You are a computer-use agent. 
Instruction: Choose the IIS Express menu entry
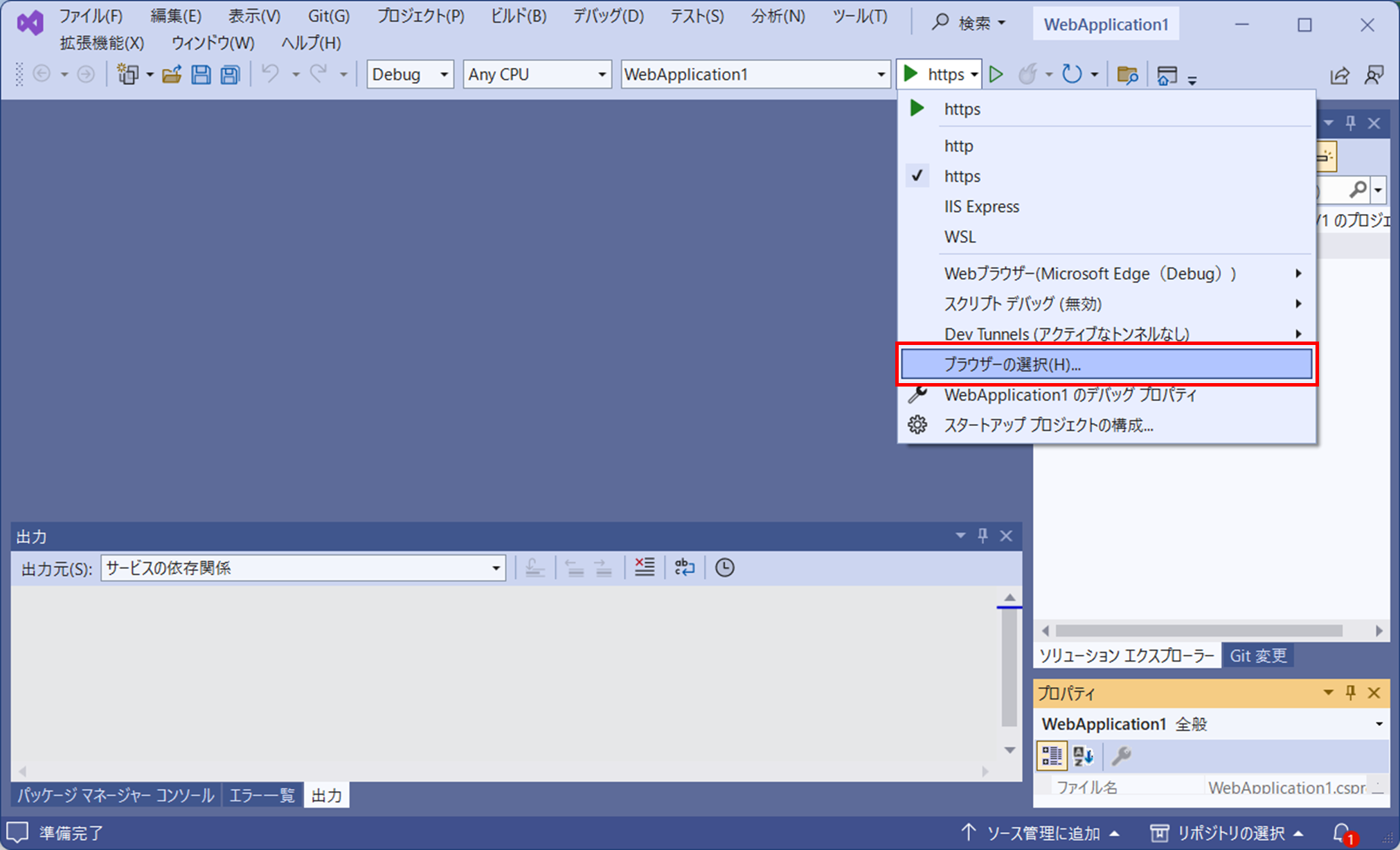[982, 206]
